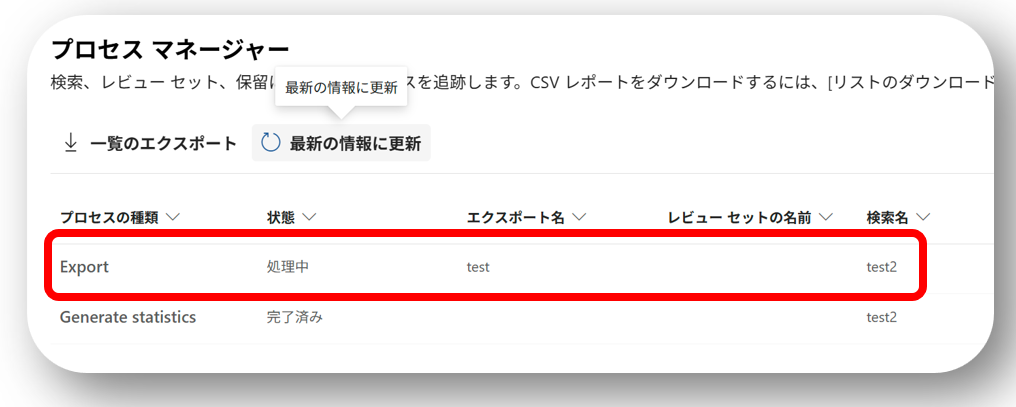
Task: Select the Export process row
Action: [x=84, y=267]
